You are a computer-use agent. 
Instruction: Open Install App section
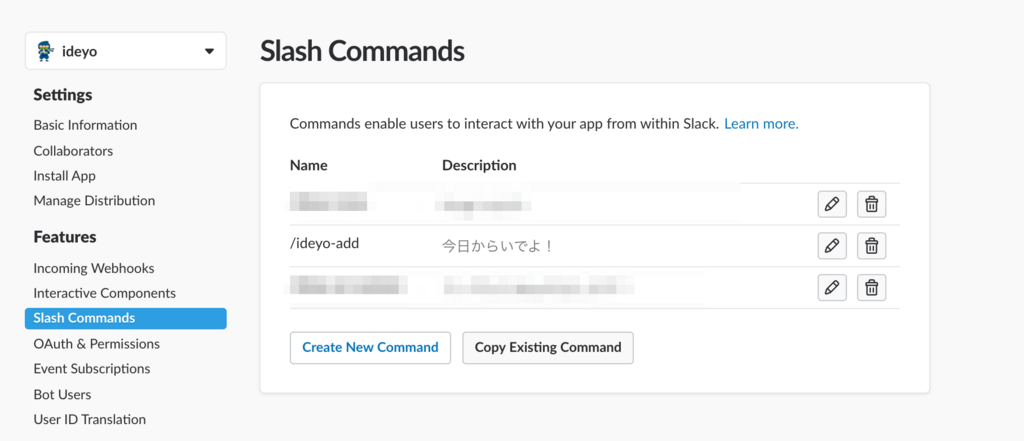pos(65,176)
